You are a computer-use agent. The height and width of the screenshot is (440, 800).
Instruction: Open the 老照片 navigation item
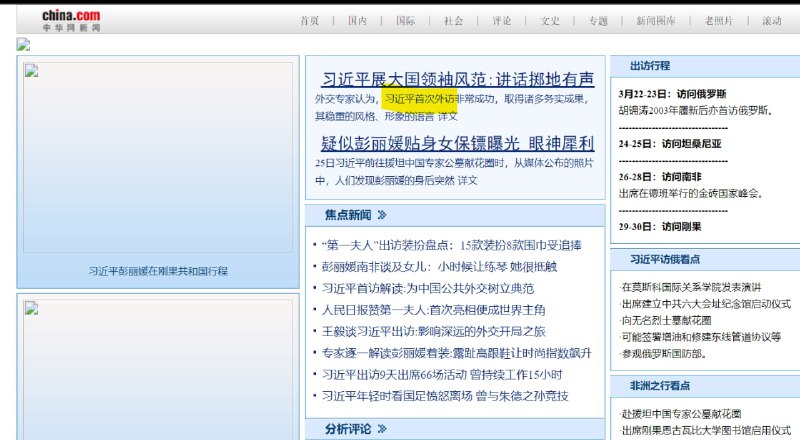pyautogui.click(x=719, y=21)
